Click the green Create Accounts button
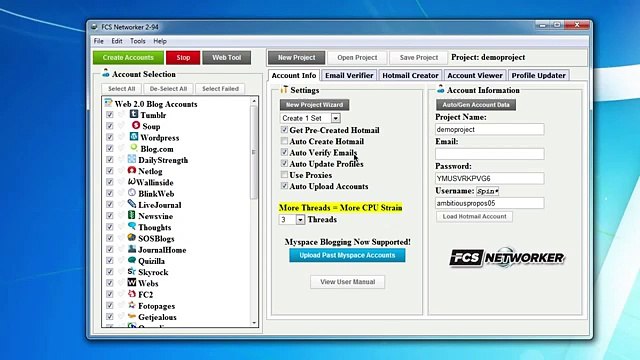Image resolution: width=640 pixels, height=360 pixels. pyautogui.click(x=128, y=58)
